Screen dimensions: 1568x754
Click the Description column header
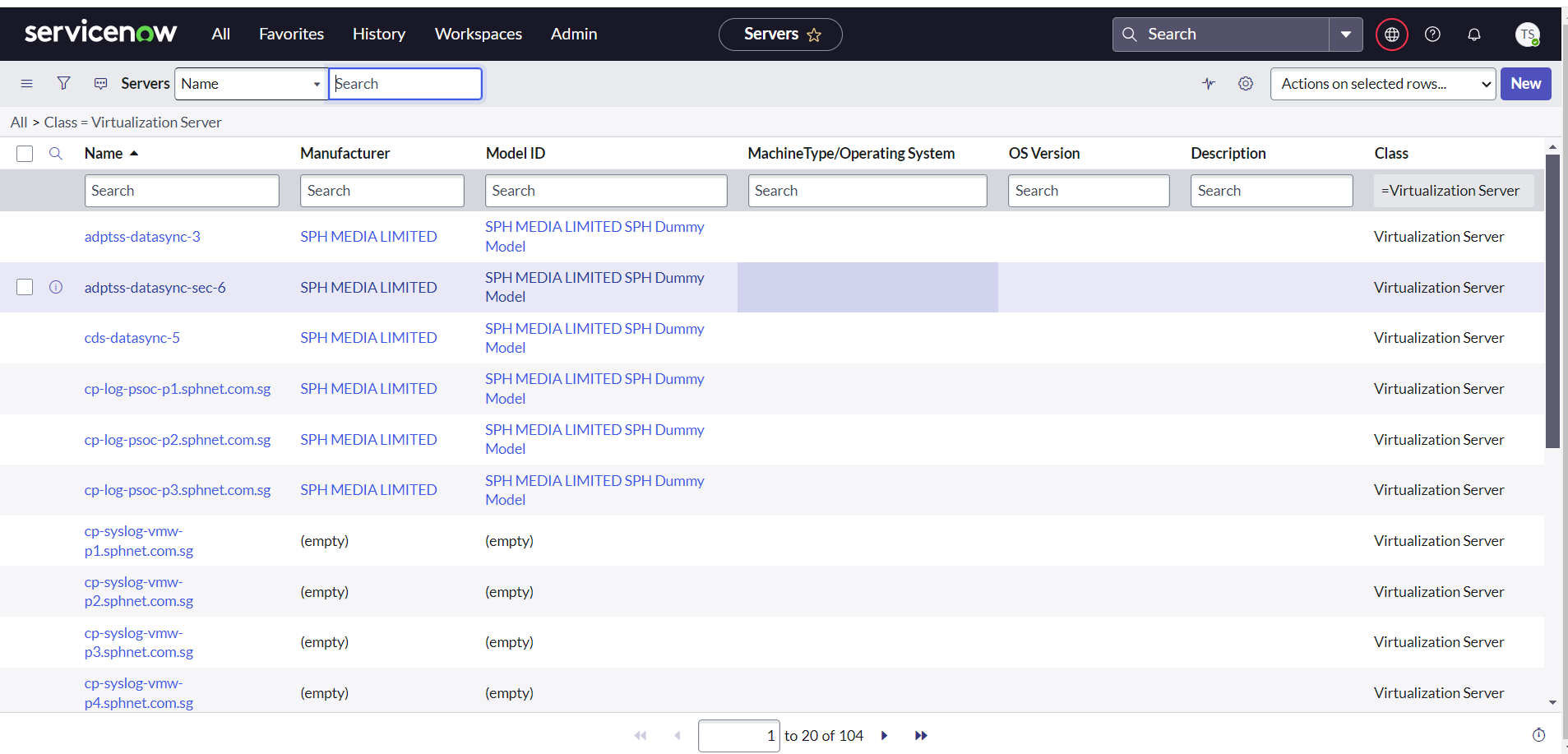click(1228, 154)
